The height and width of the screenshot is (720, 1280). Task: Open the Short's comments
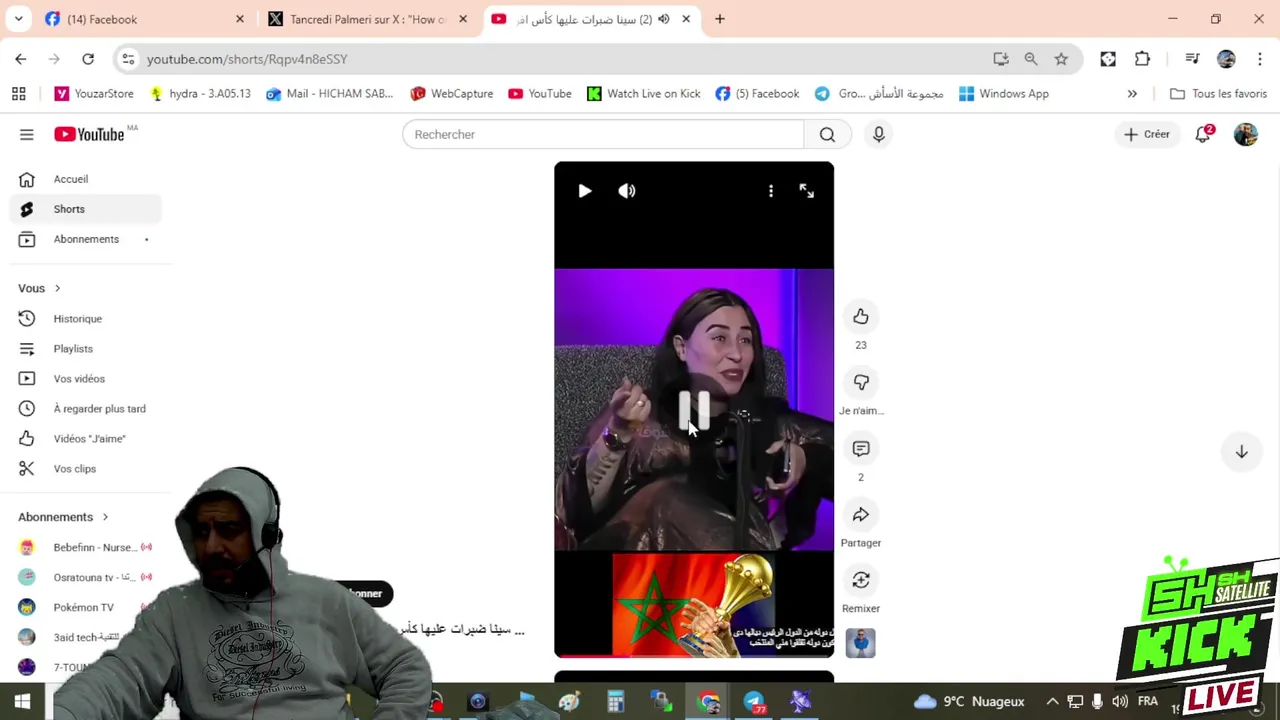(x=861, y=449)
